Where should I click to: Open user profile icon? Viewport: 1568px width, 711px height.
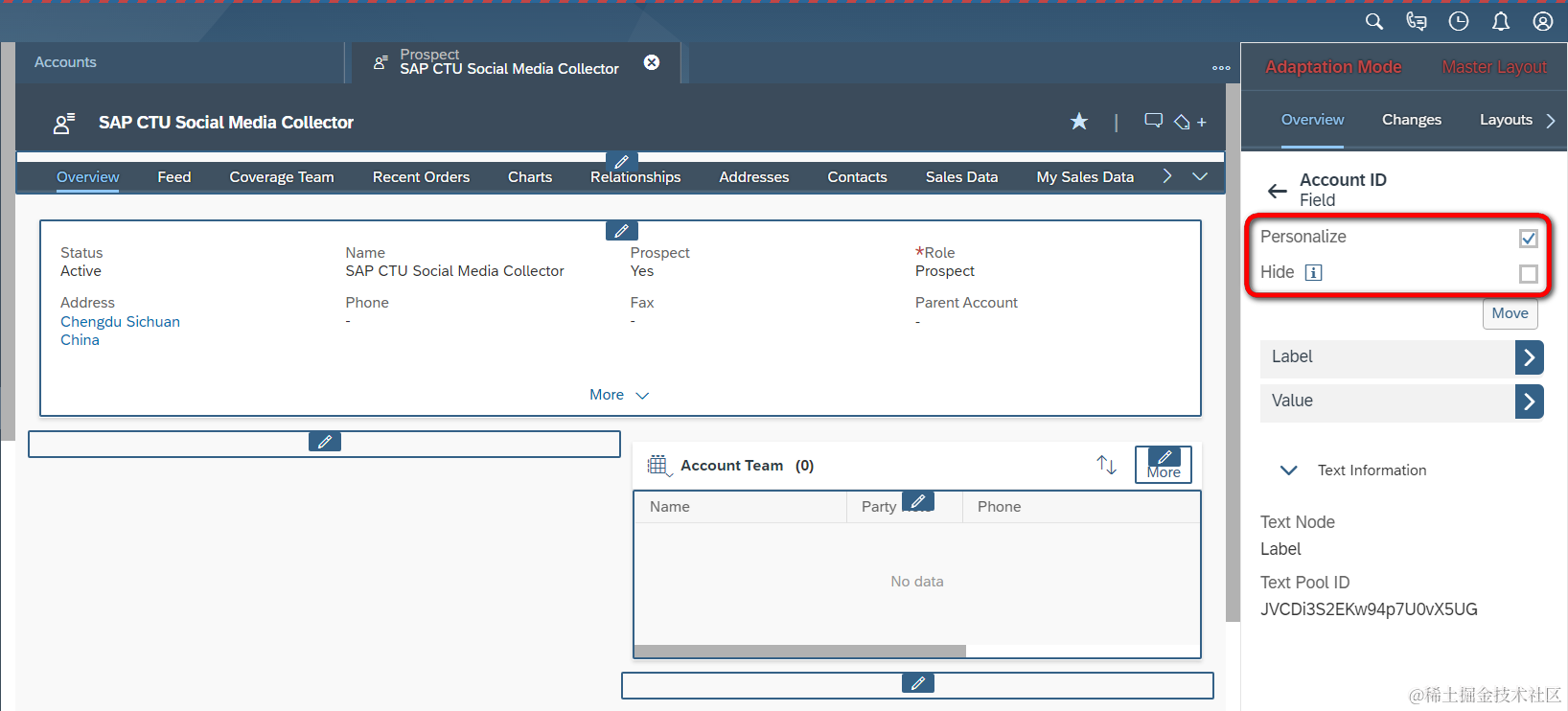point(1543,21)
